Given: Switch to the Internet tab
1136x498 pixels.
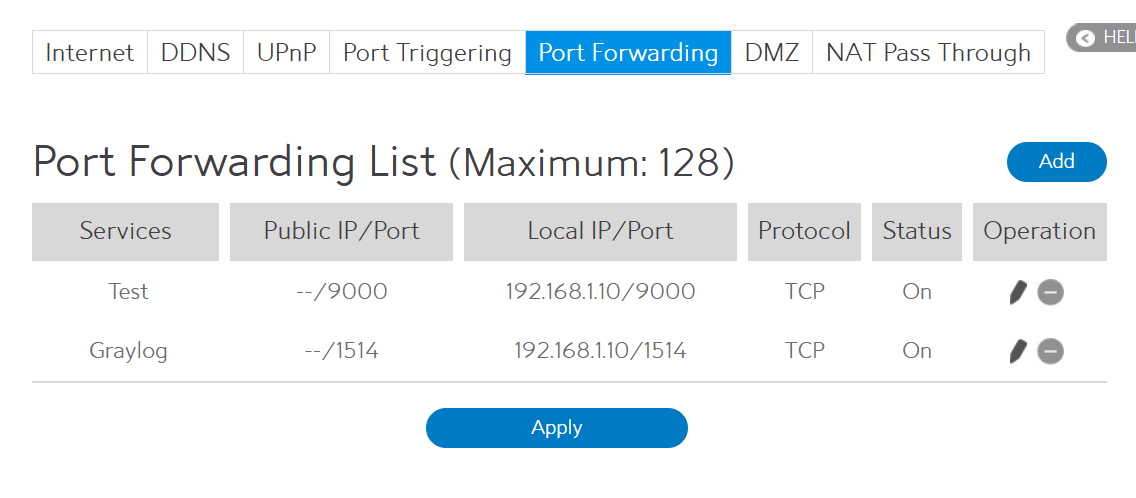Looking at the screenshot, I should [90, 52].
